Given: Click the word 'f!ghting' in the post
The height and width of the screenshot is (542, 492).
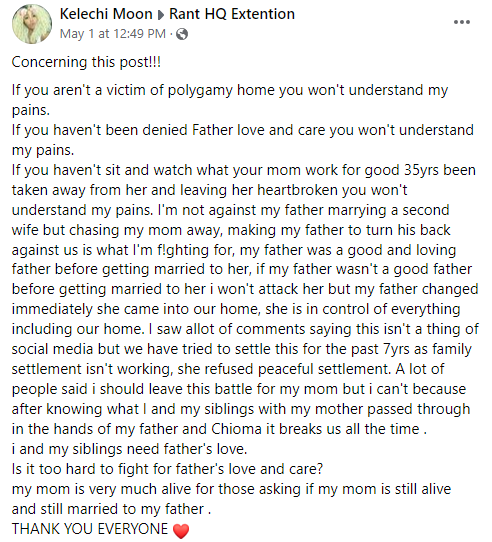Looking at the screenshot, I should [x=183, y=250].
